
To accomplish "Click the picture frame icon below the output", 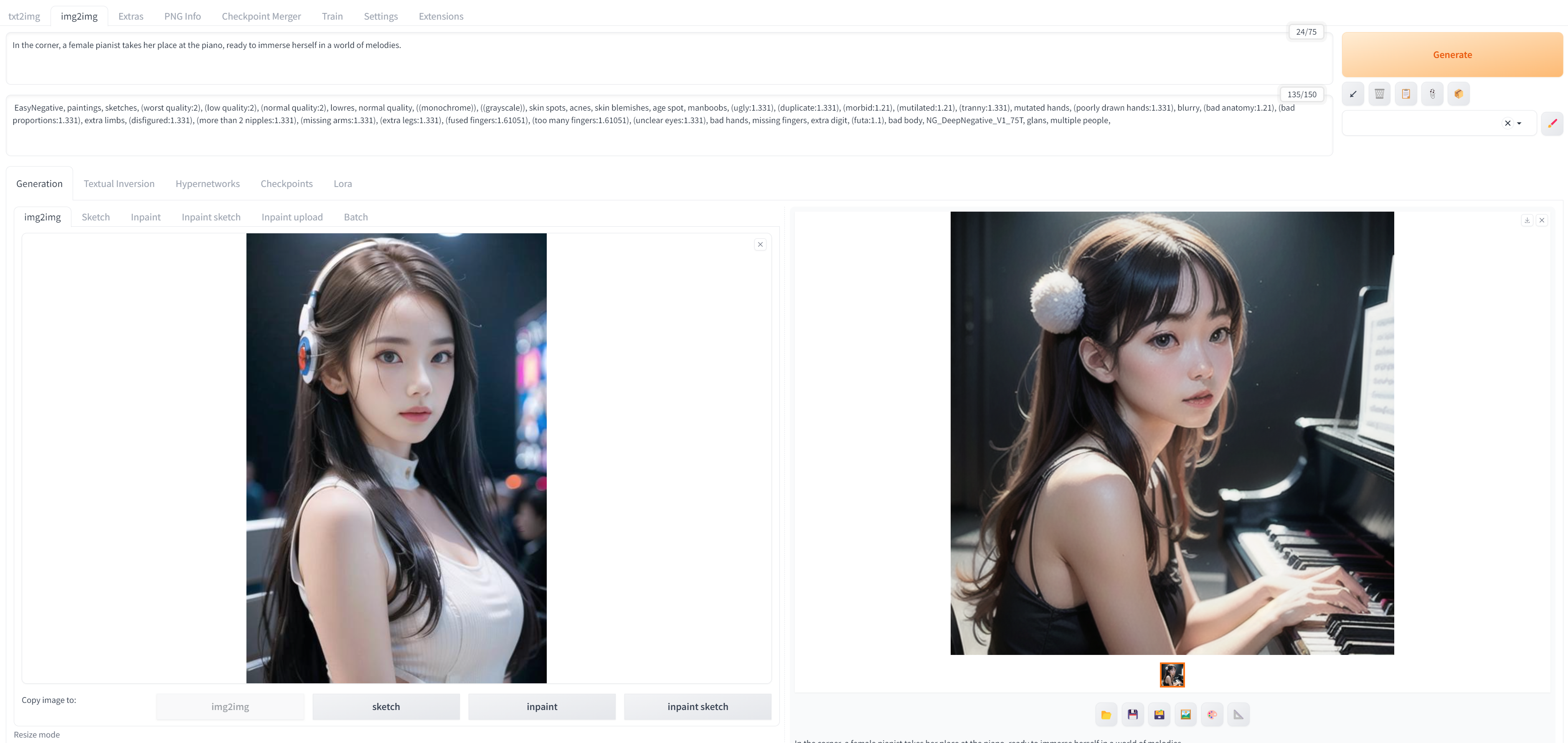I will pyautogui.click(x=1185, y=714).
